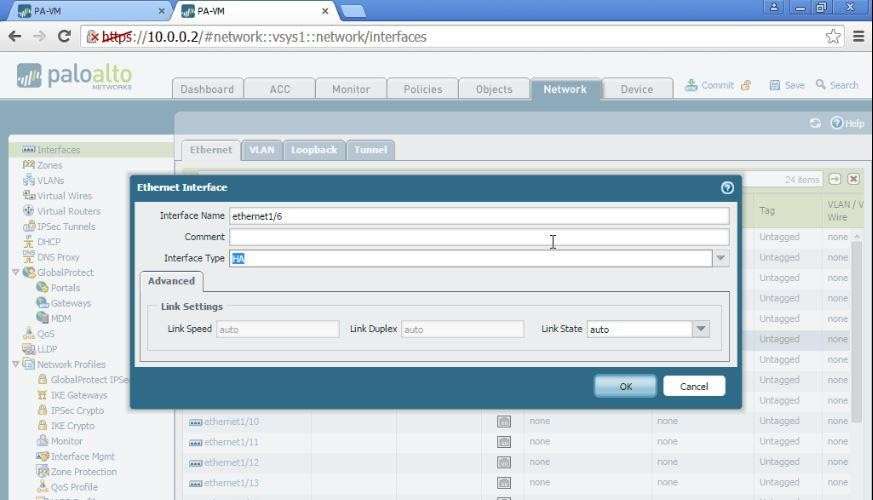
Task: Click the Comment input field
Action: coord(478,237)
